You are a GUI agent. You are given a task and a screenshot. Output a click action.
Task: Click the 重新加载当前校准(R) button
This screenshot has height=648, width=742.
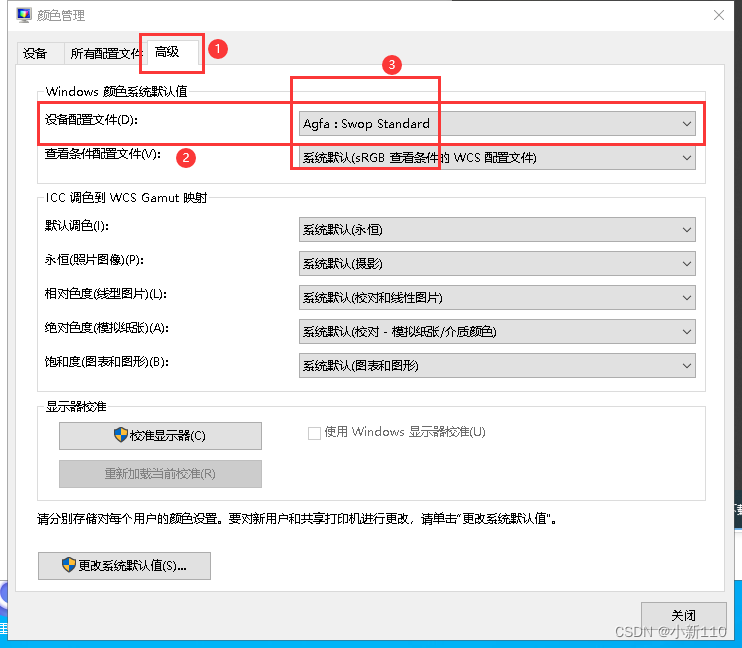(160, 474)
